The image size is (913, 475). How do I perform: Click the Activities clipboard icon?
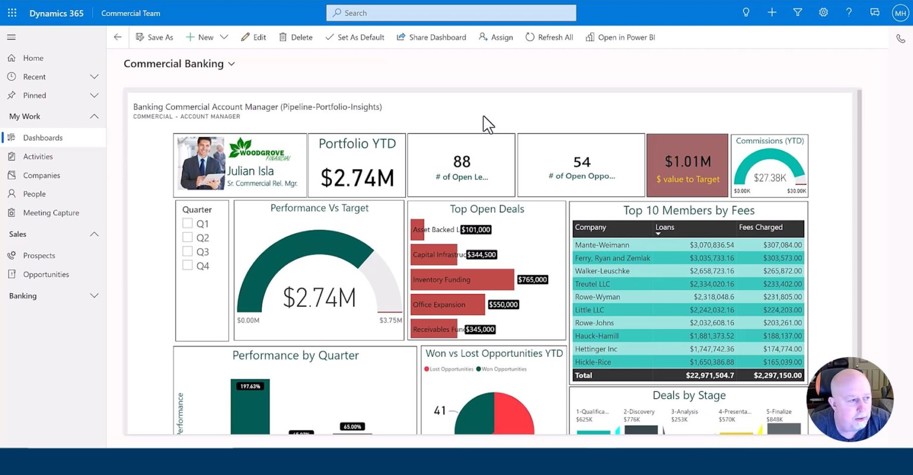click(11, 156)
